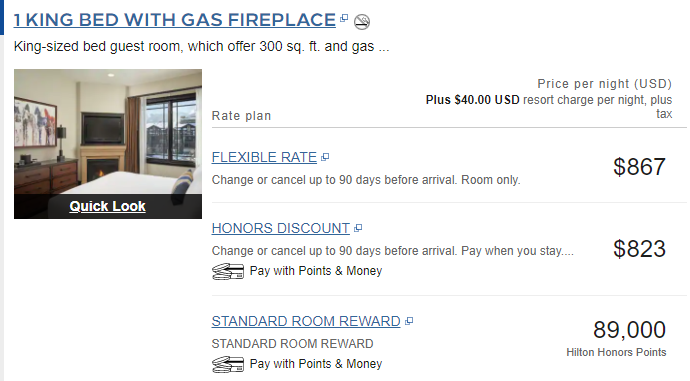Viewport: 690px width, 381px height.
Task: Click the pop-out icon next to Standard Room Reward
Action: 409,321
